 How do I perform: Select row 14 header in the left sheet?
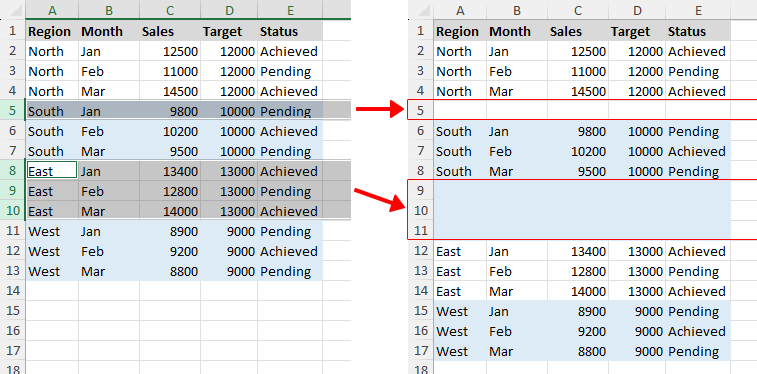click(13, 291)
